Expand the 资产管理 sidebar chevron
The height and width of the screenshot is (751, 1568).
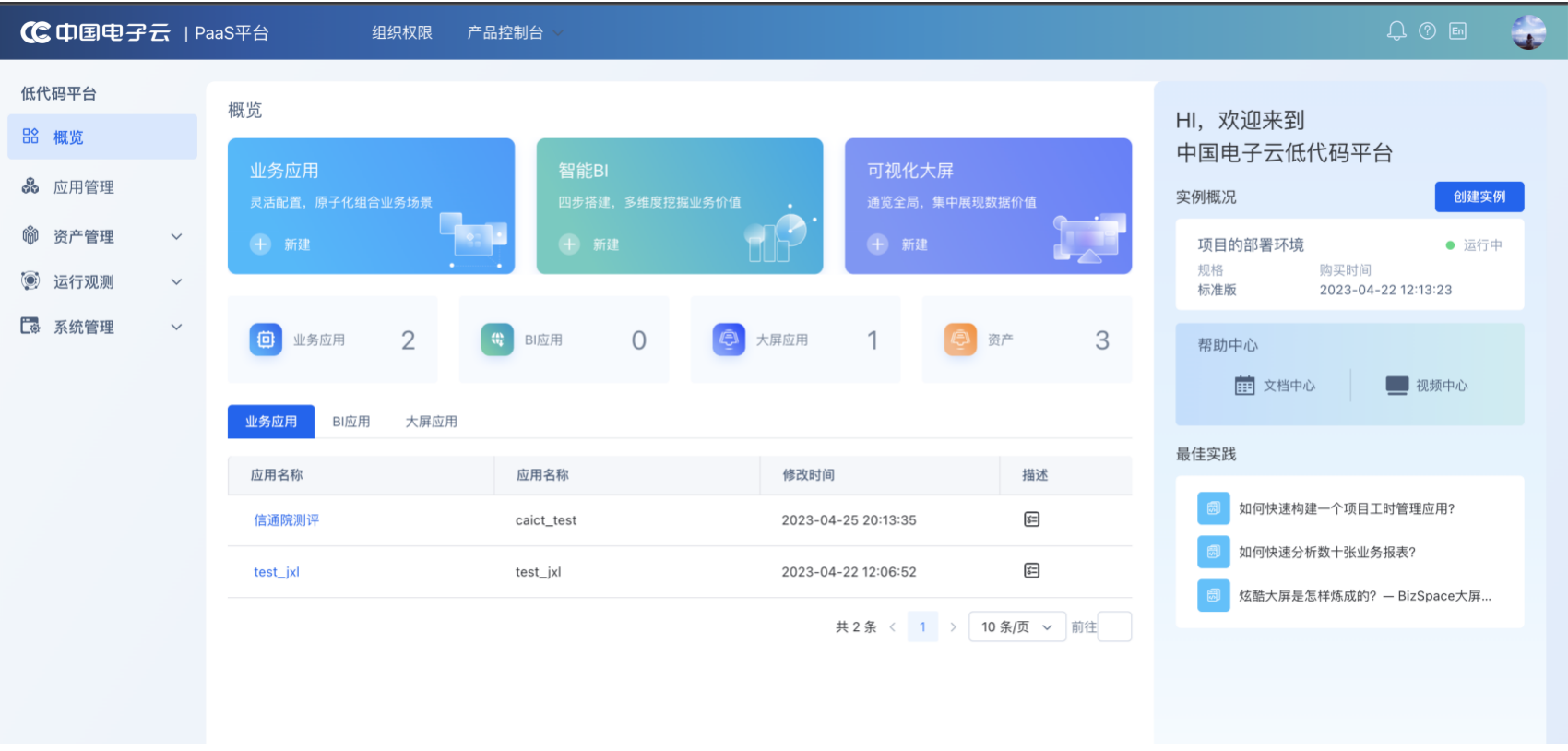point(176,236)
